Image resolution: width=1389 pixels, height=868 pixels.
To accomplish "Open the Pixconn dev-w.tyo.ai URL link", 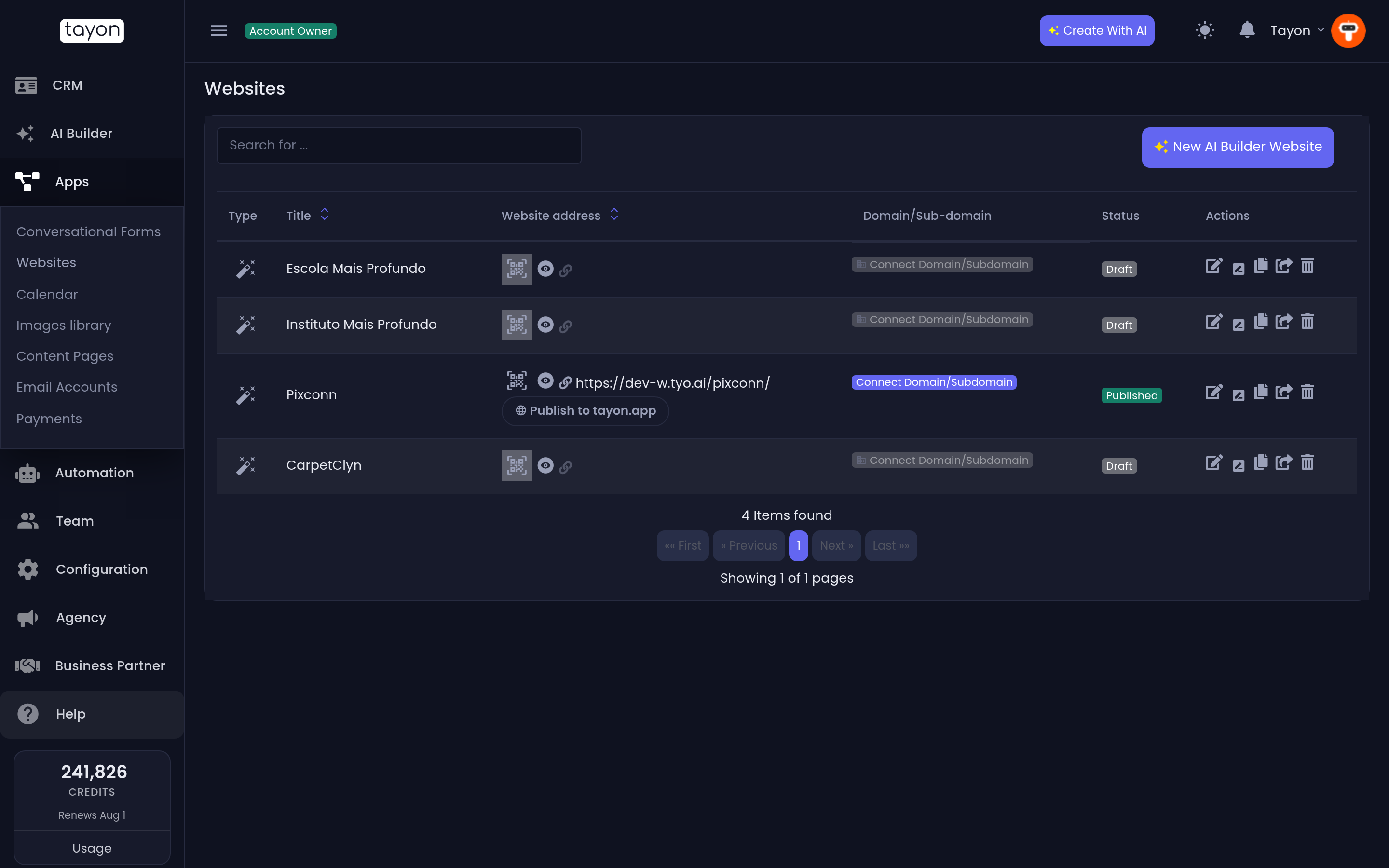I will click(672, 383).
